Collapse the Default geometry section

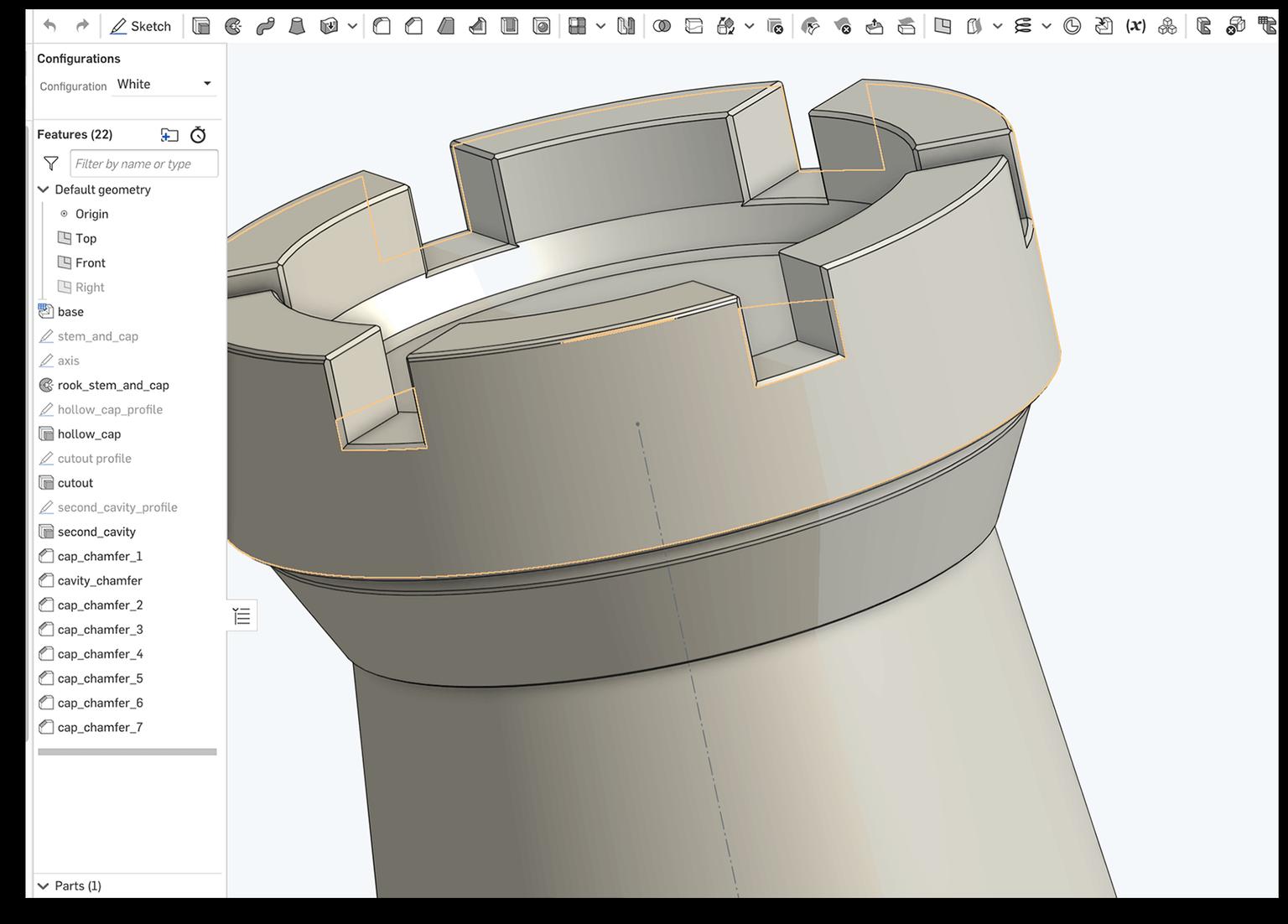(43, 189)
